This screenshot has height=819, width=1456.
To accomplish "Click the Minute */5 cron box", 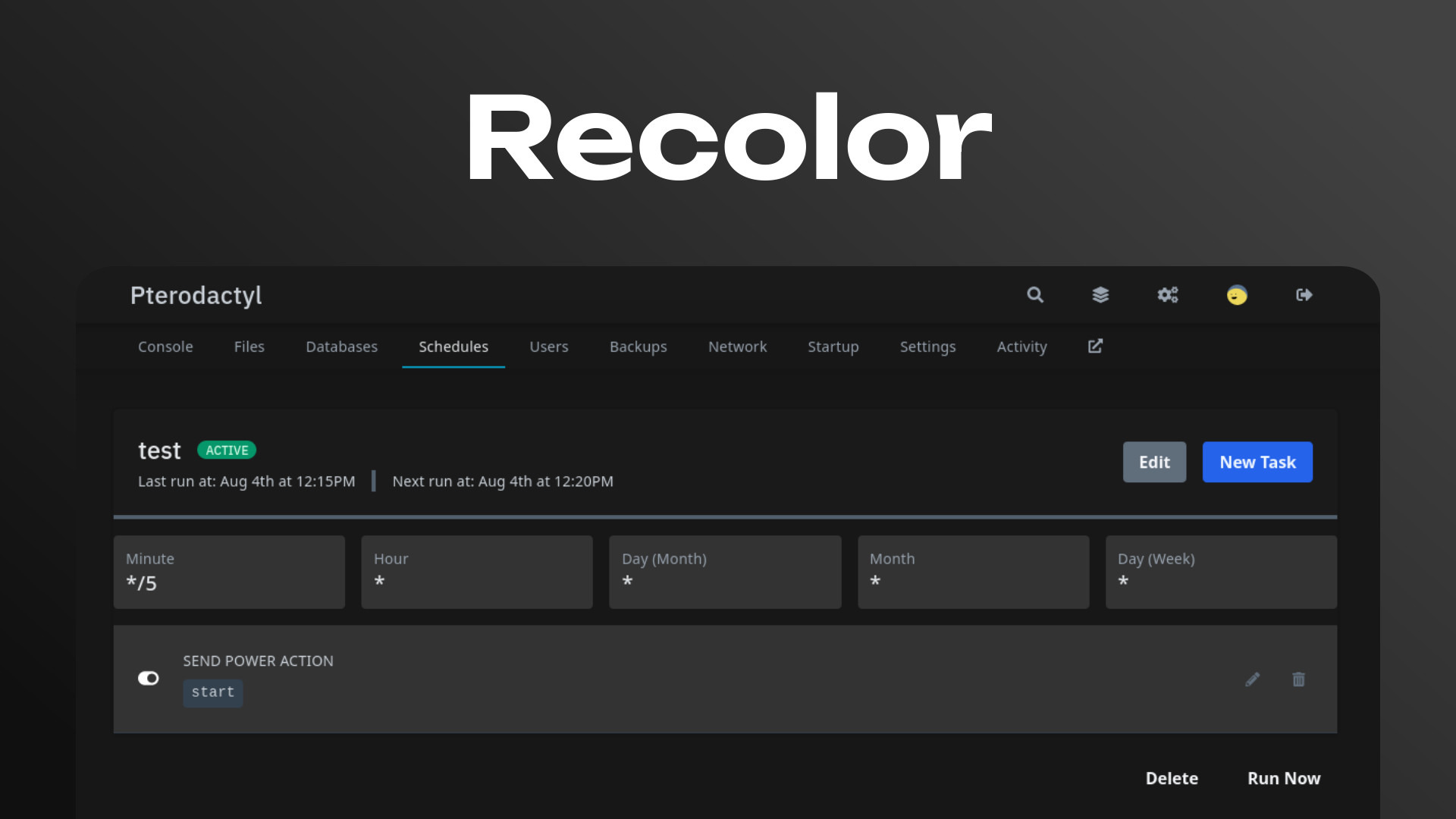I will 229,572.
